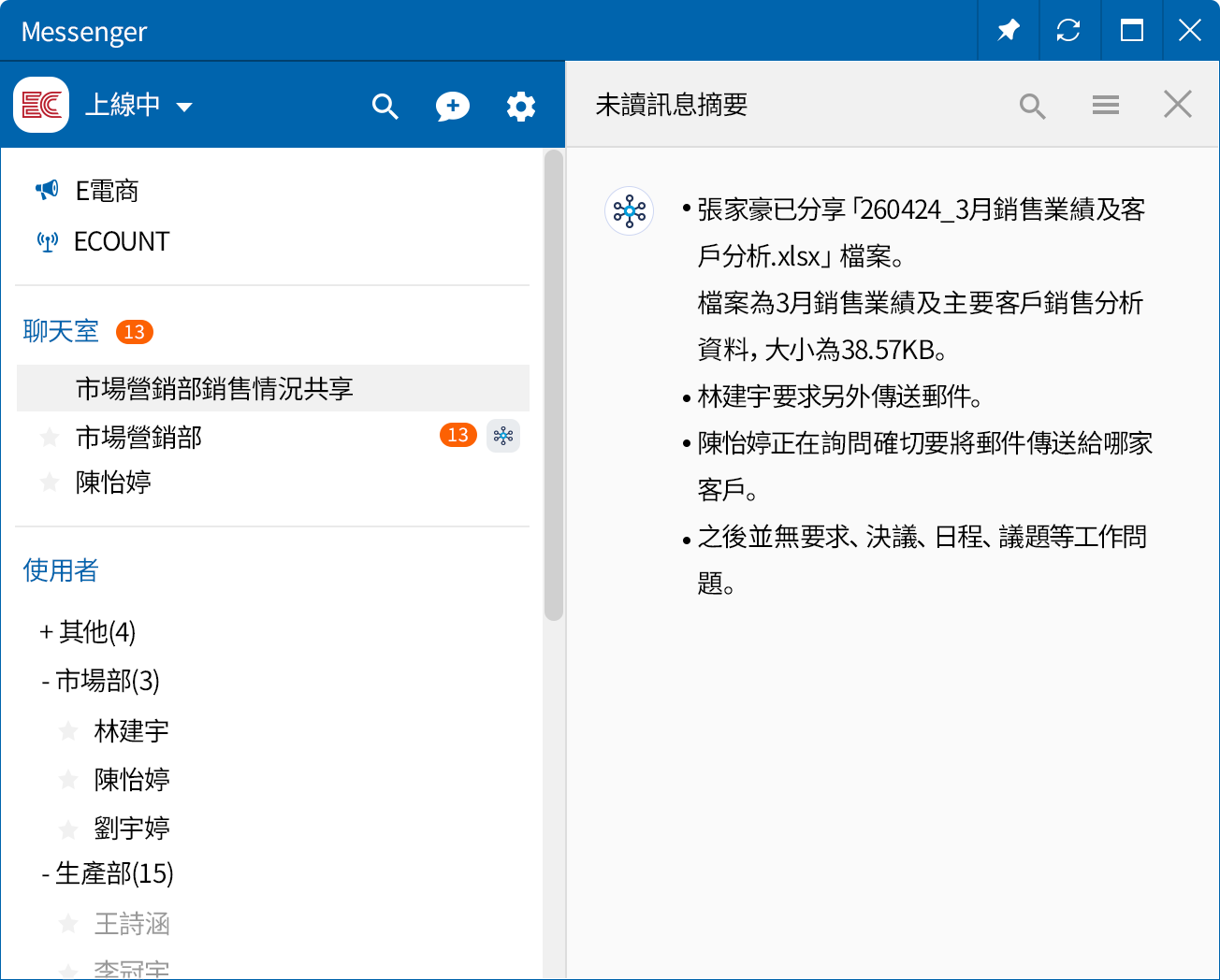Star the 陳怡婷 chat in 聊天室
The image size is (1220, 980).
tap(50, 482)
